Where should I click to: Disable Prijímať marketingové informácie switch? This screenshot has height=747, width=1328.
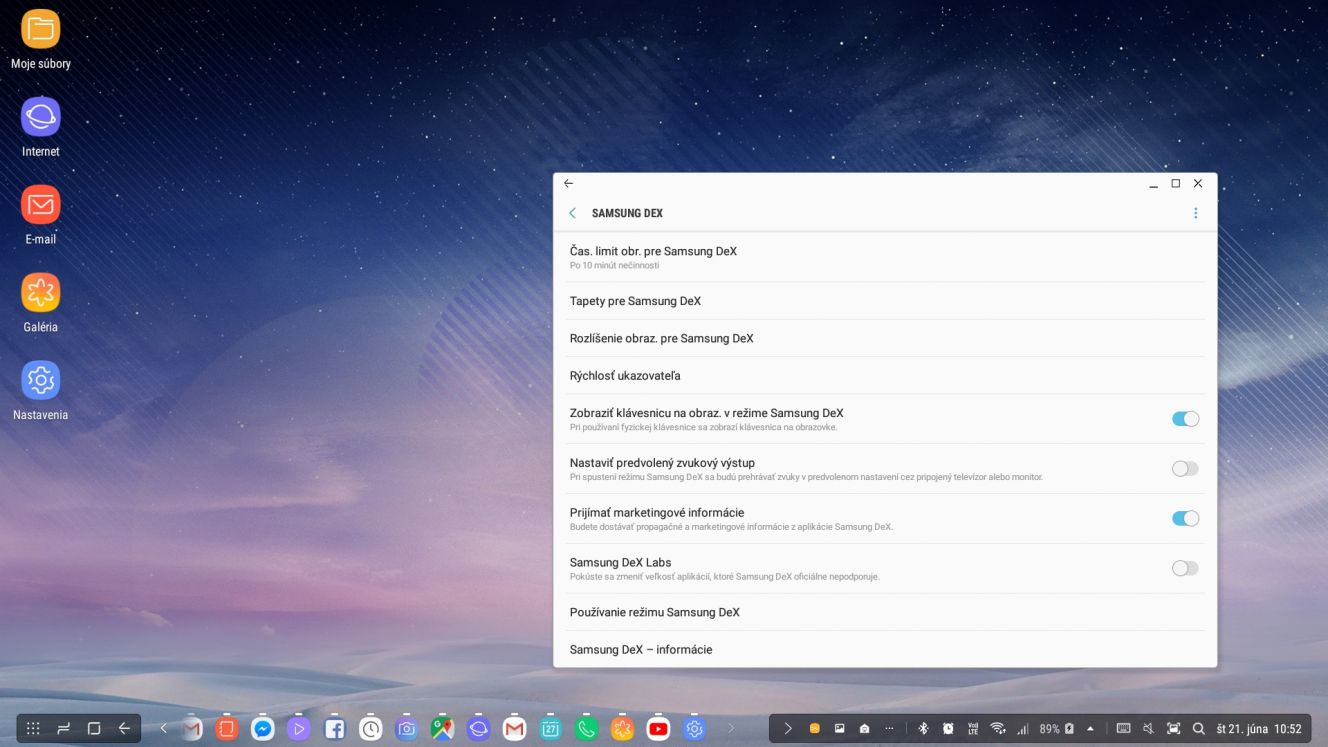coord(1185,519)
